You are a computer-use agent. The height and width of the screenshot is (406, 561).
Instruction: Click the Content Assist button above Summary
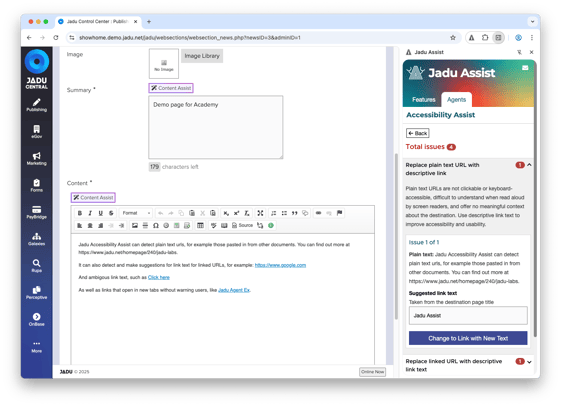(171, 88)
